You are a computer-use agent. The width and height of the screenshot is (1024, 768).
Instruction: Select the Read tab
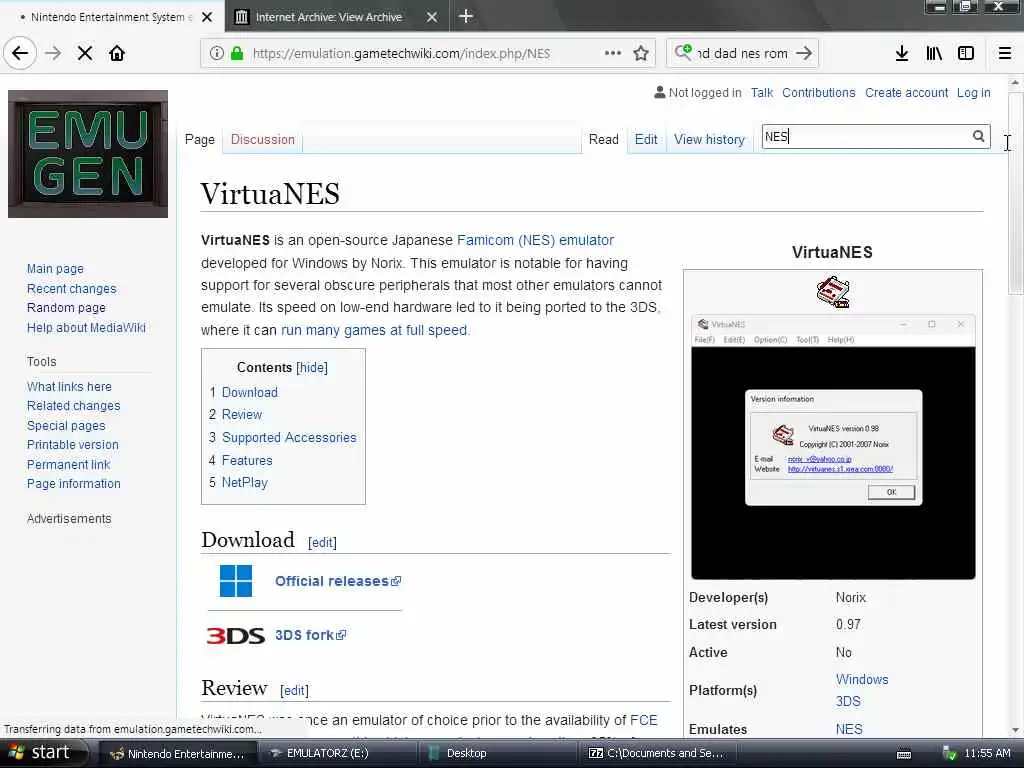pyautogui.click(x=603, y=139)
